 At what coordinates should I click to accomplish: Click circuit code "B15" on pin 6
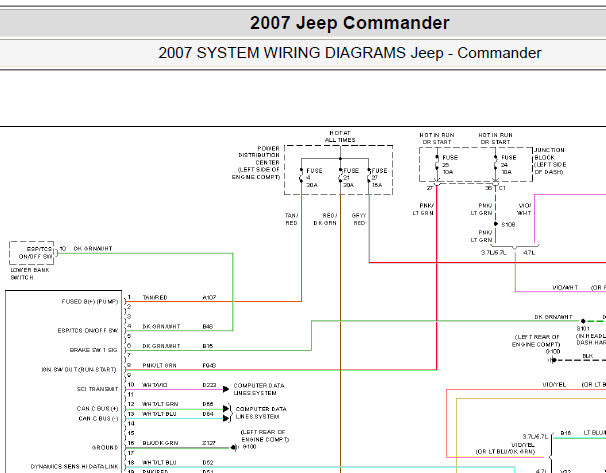(x=208, y=346)
